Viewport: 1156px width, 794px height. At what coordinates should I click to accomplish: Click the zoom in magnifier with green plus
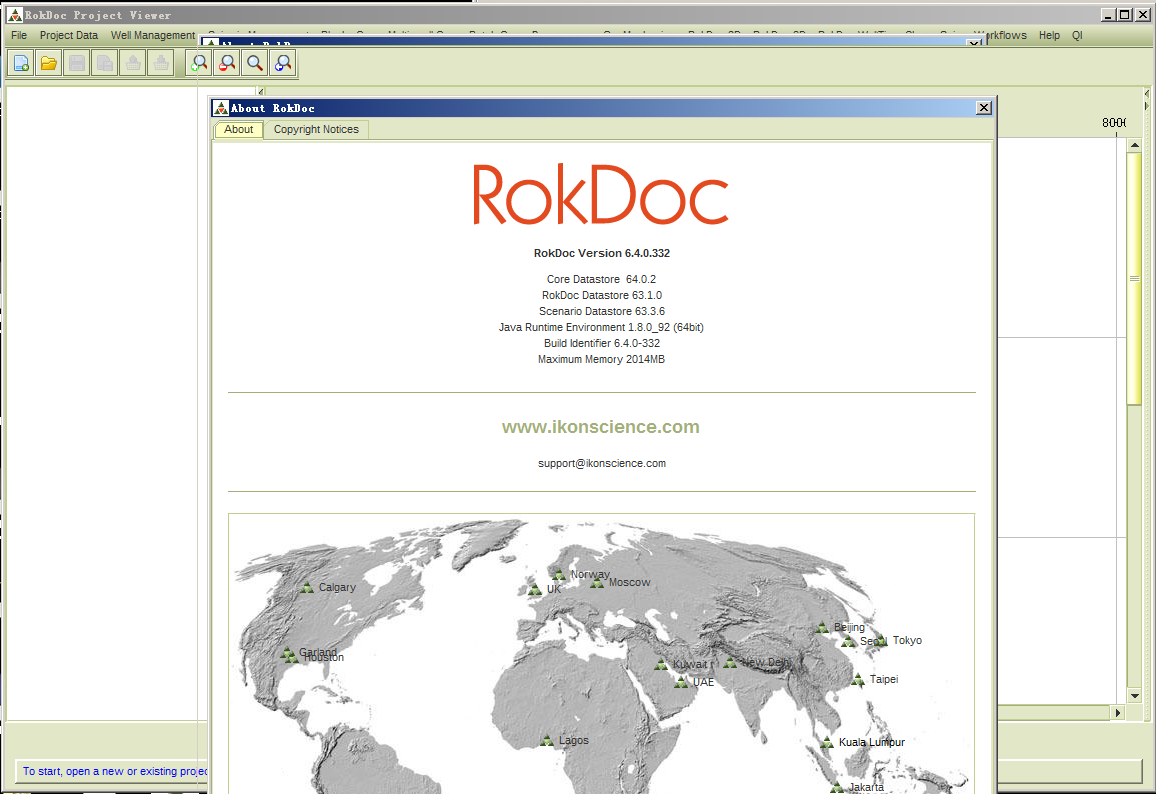pos(199,63)
